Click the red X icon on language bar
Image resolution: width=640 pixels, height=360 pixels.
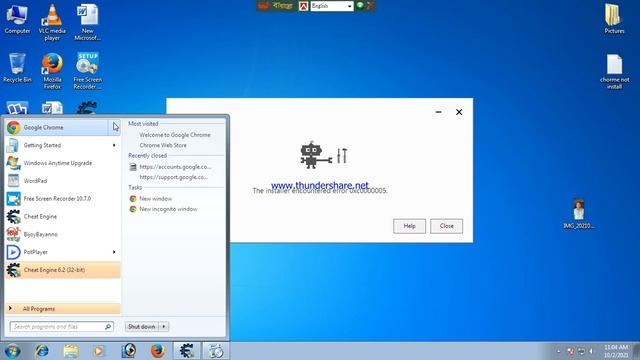click(370, 6)
